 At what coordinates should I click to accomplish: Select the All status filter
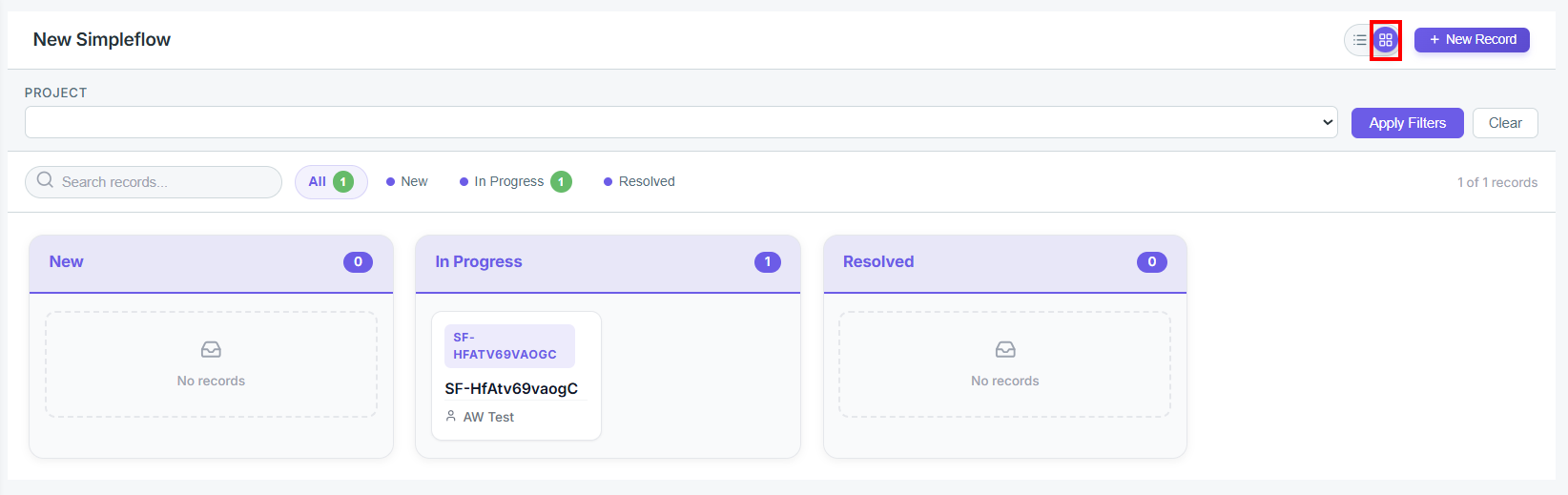[331, 182]
